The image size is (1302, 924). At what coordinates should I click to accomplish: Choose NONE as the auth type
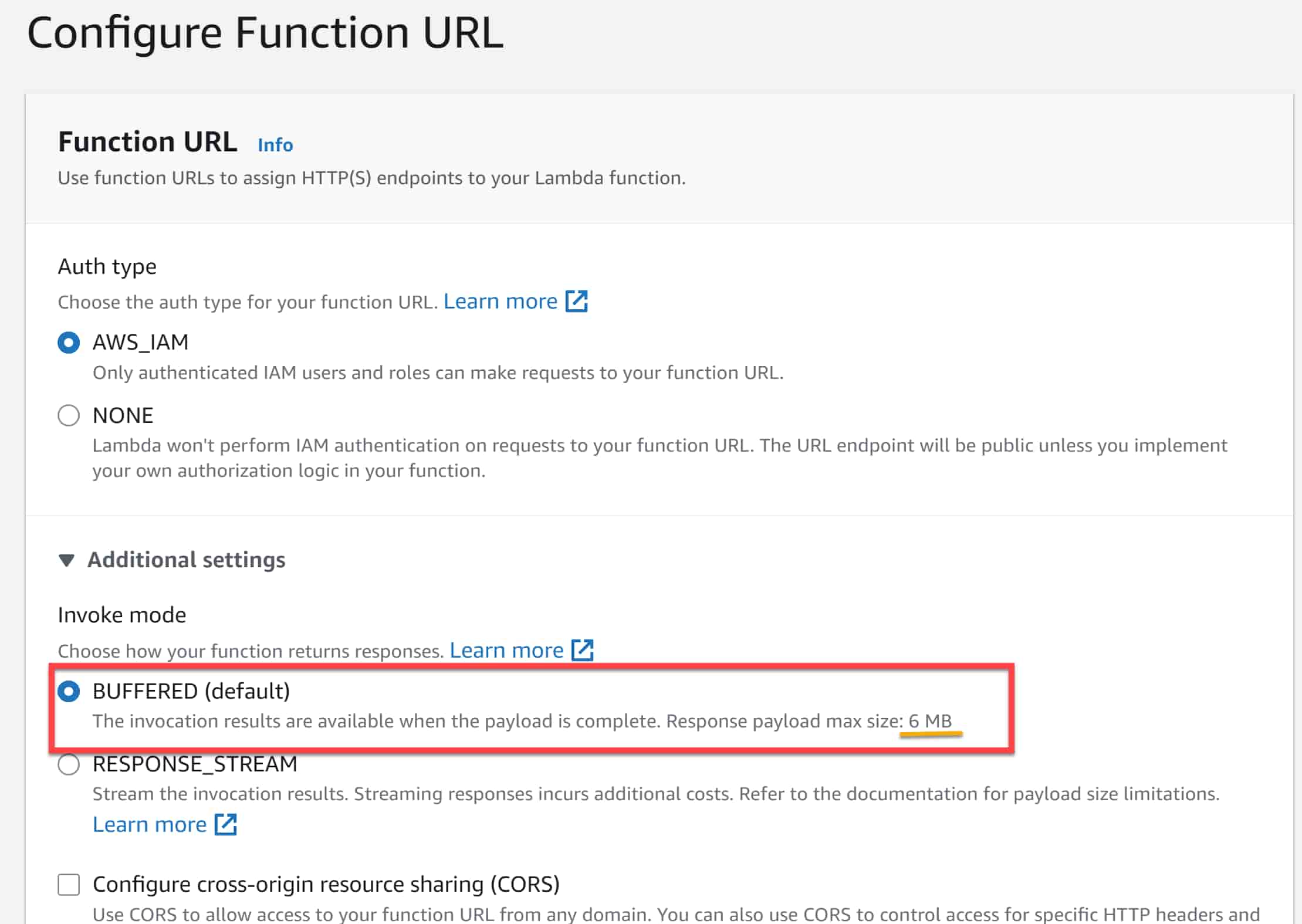pos(69,415)
